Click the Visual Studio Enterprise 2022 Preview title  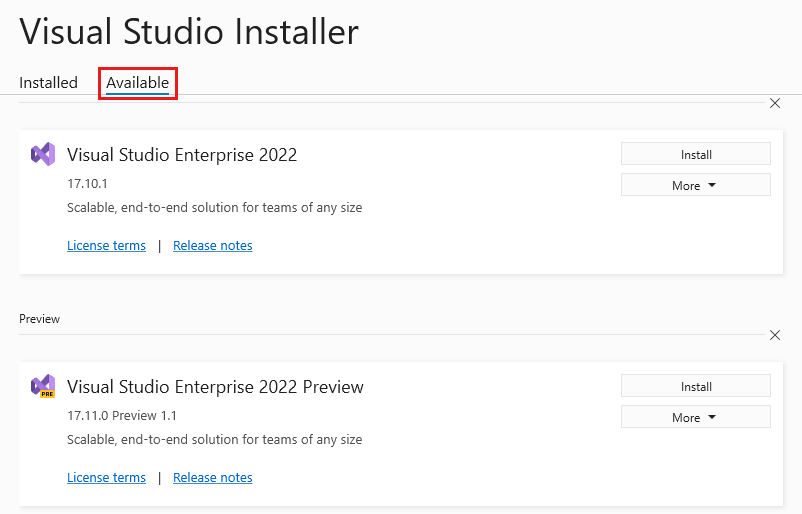[x=215, y=387]
